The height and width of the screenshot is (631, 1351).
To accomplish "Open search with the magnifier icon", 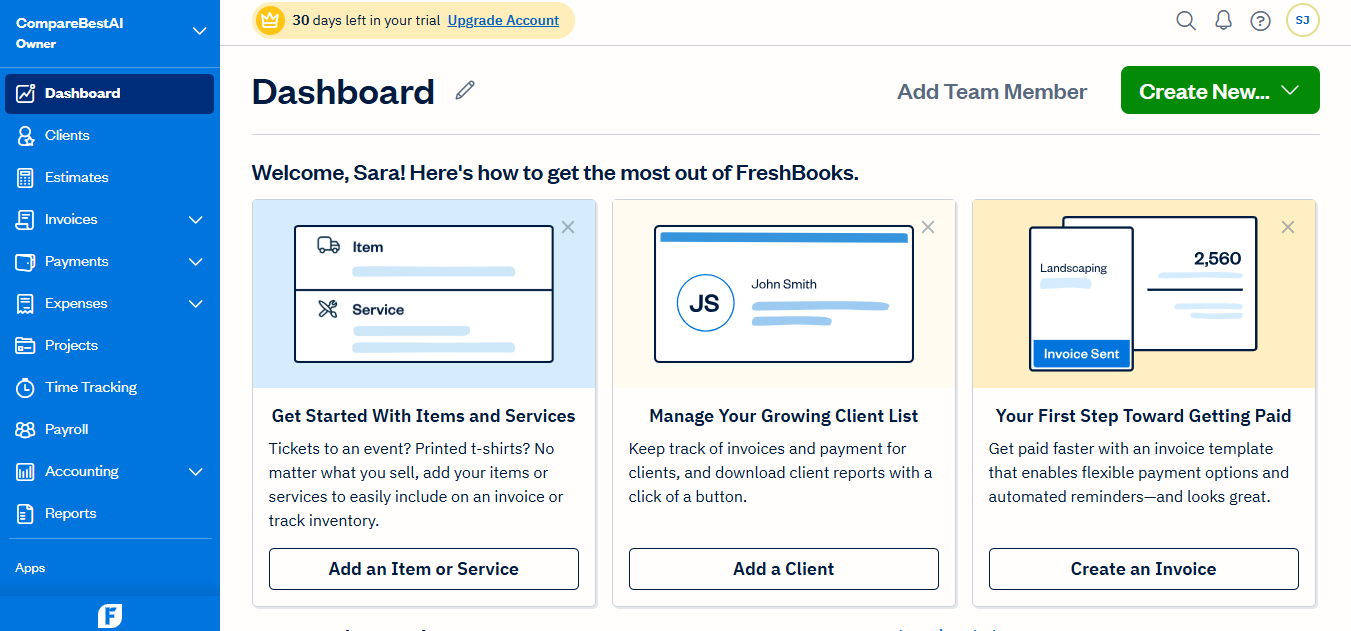I will [x=1186, y=20].
